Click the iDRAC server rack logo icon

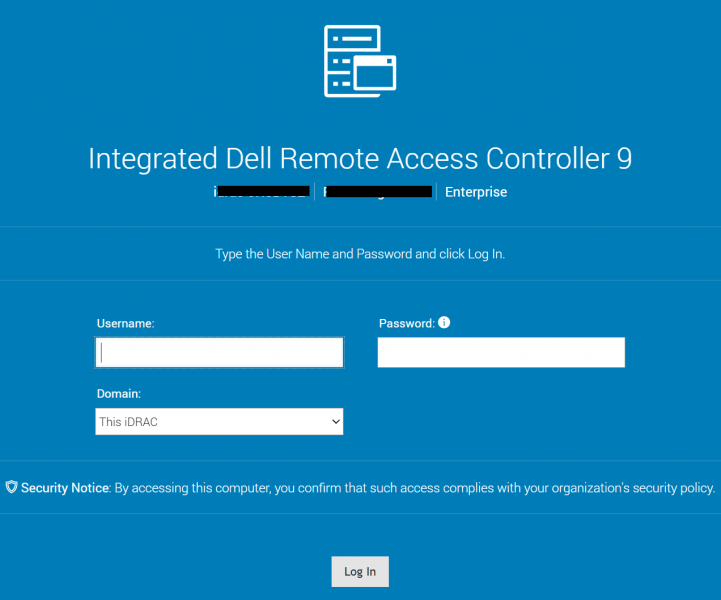coord(360,61)
